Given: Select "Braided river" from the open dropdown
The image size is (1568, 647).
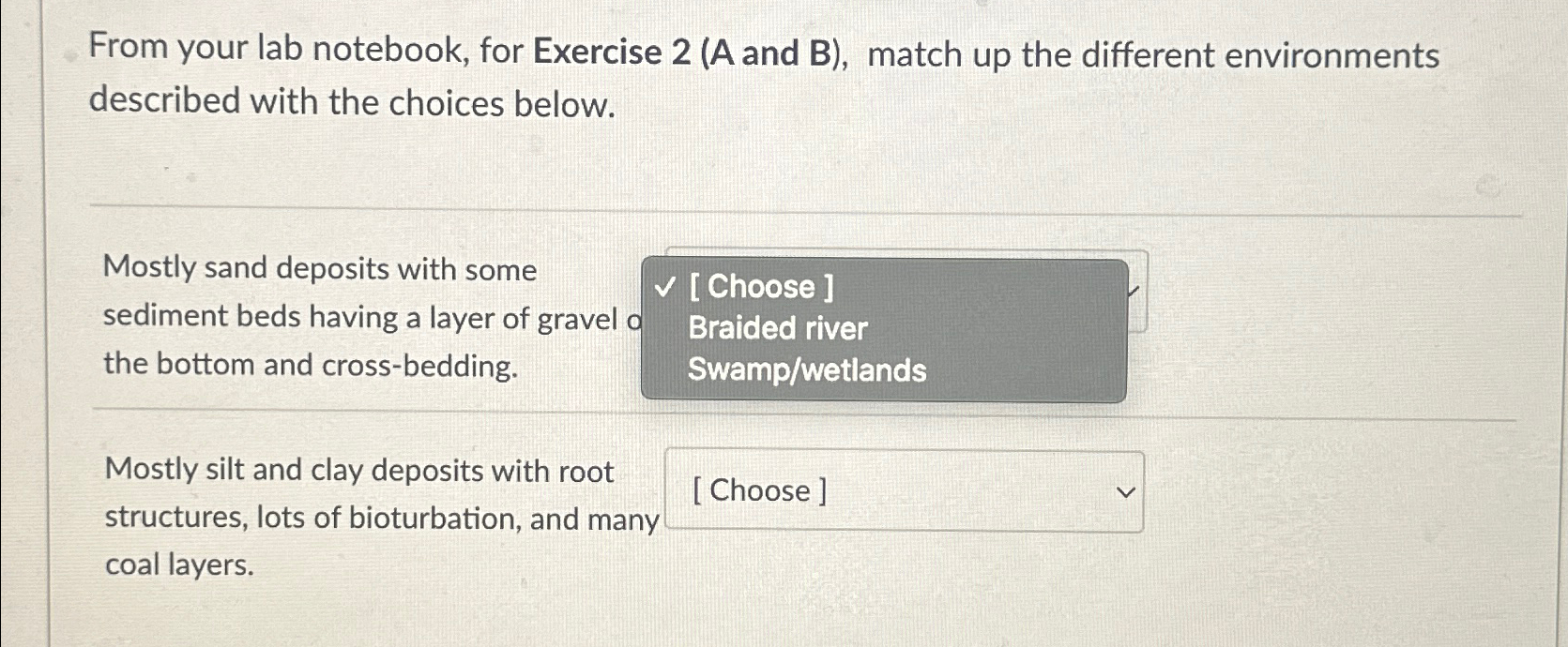Looking at the screenshot, I should coord(776,329).
